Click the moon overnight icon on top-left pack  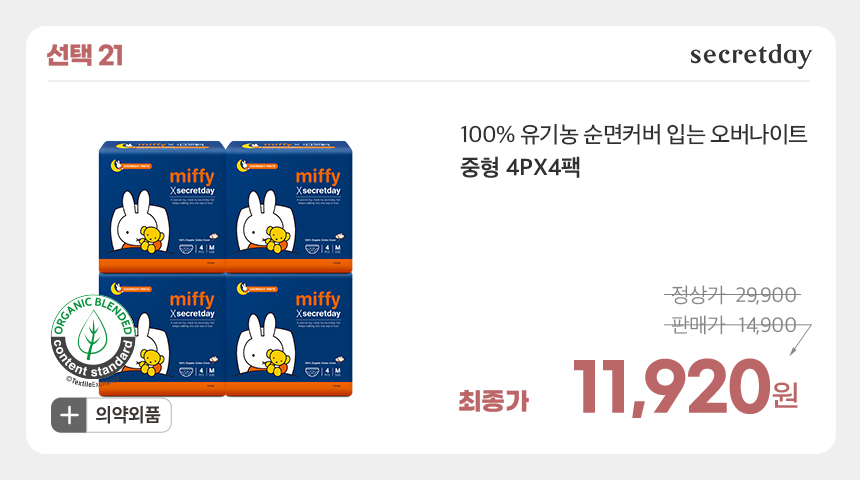point(116,165)
